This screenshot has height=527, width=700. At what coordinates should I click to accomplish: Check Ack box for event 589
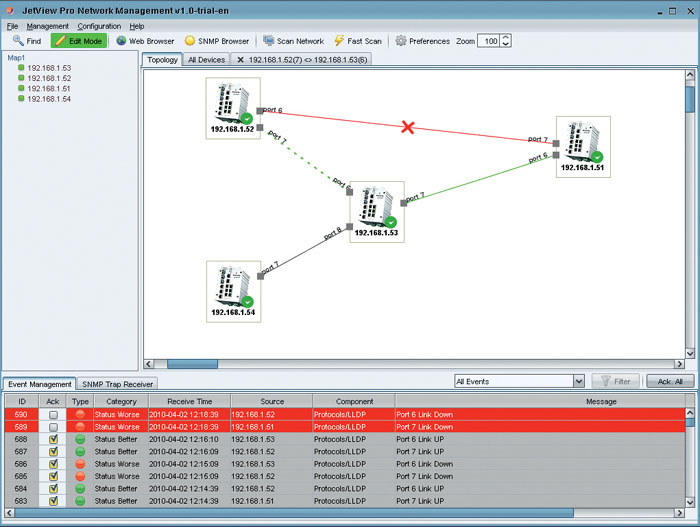53,427
